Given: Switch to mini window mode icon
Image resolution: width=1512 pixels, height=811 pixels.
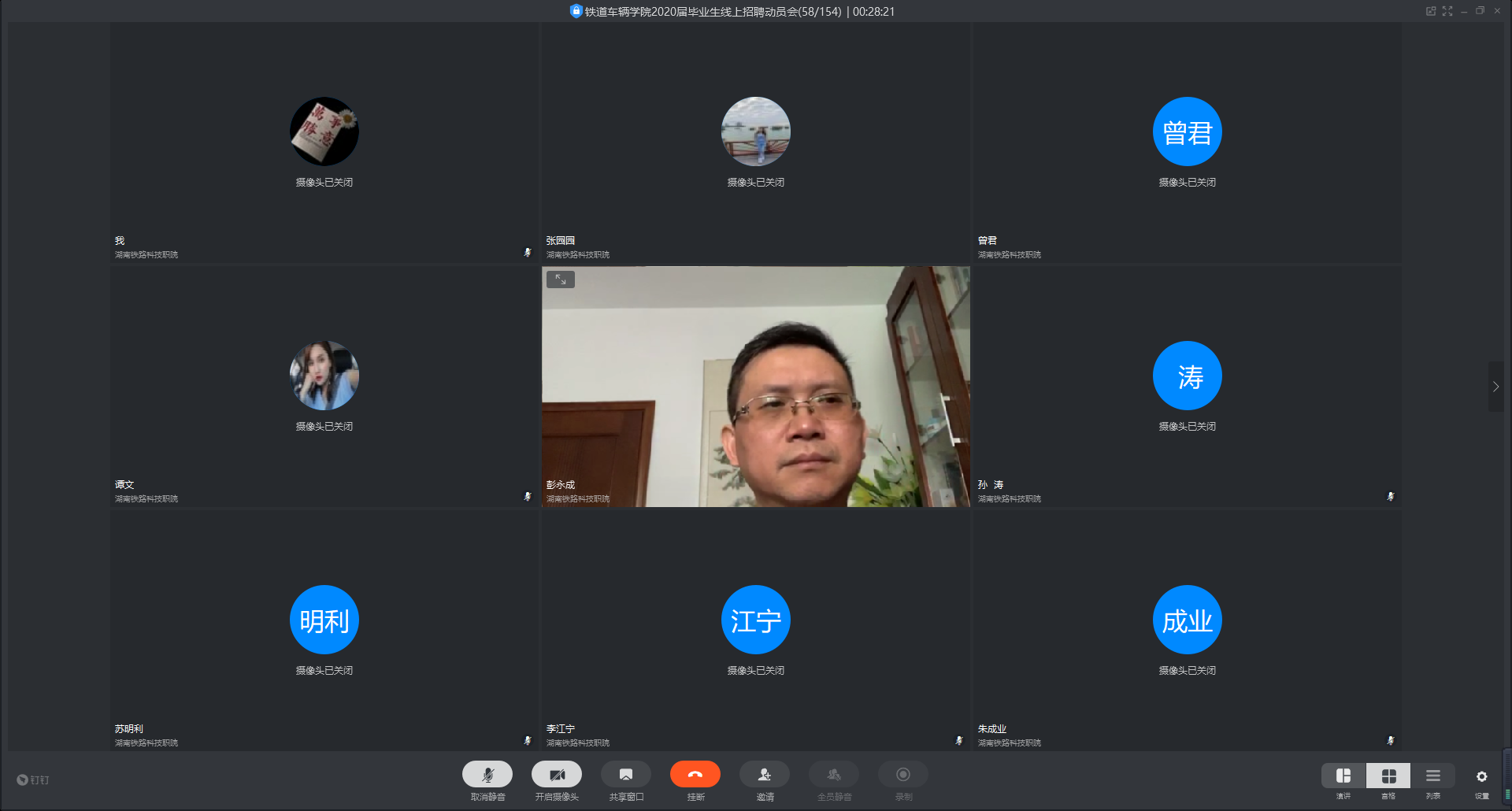Looking at the screenshot, I should [x=1431, y=11].
